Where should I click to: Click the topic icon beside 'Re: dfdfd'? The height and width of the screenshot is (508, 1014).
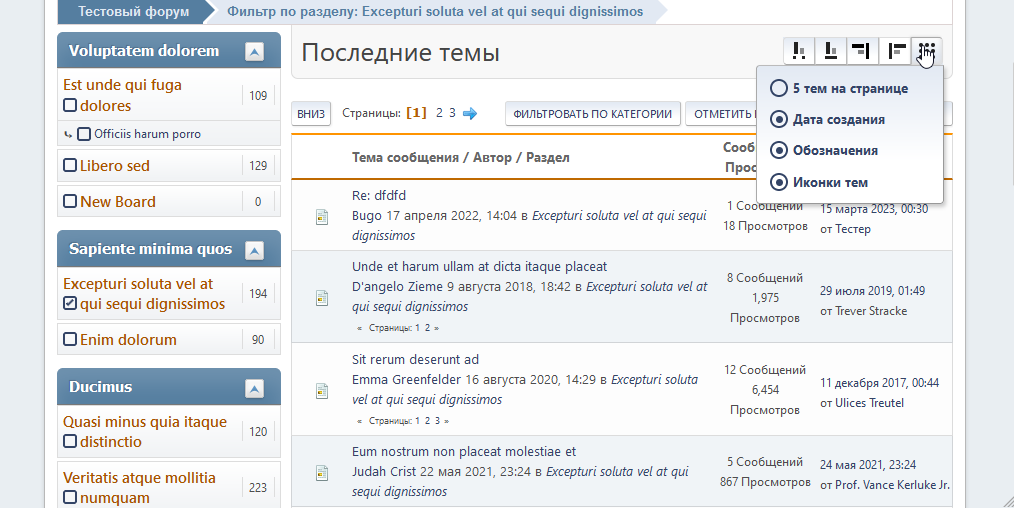(x=322, y=216)
